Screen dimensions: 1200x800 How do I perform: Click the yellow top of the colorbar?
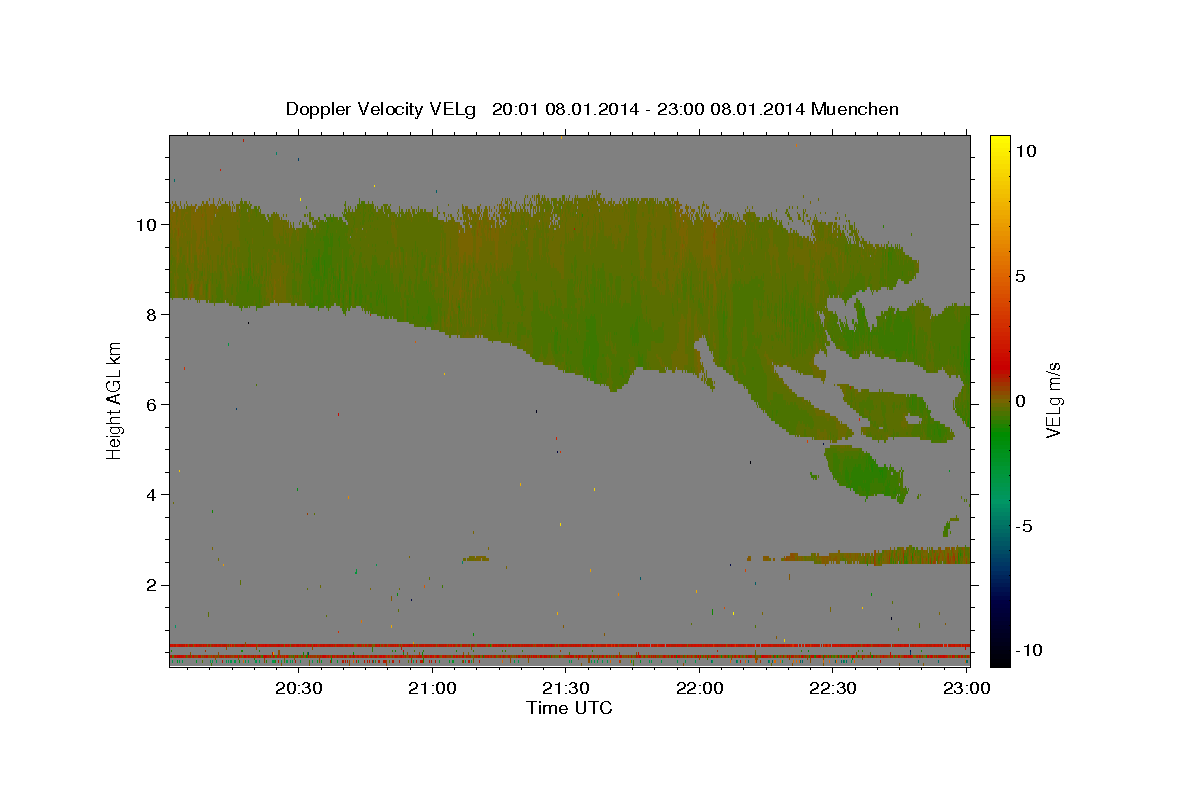tap(1000, 145)
